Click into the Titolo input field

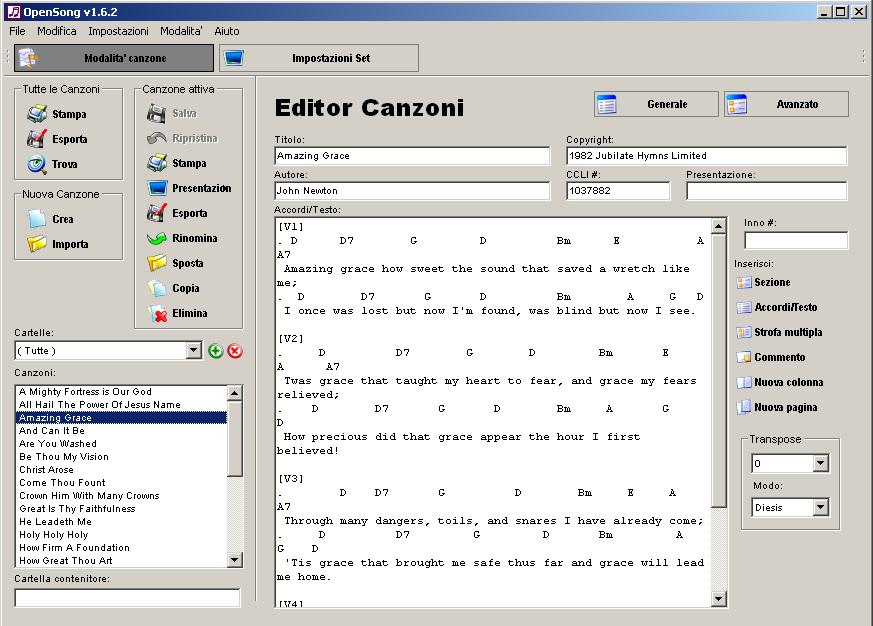click(x=412, y=156)
